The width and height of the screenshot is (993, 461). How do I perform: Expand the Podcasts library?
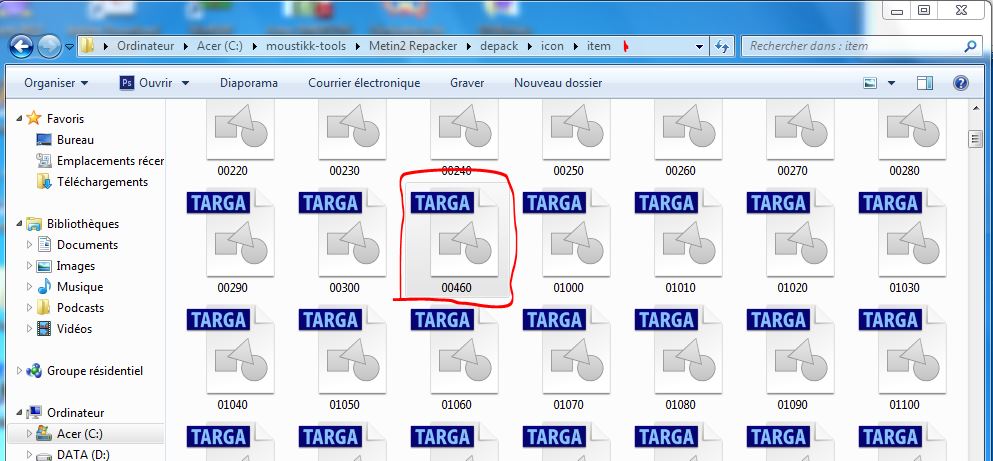pyautogui.click(x=29, y=308)
